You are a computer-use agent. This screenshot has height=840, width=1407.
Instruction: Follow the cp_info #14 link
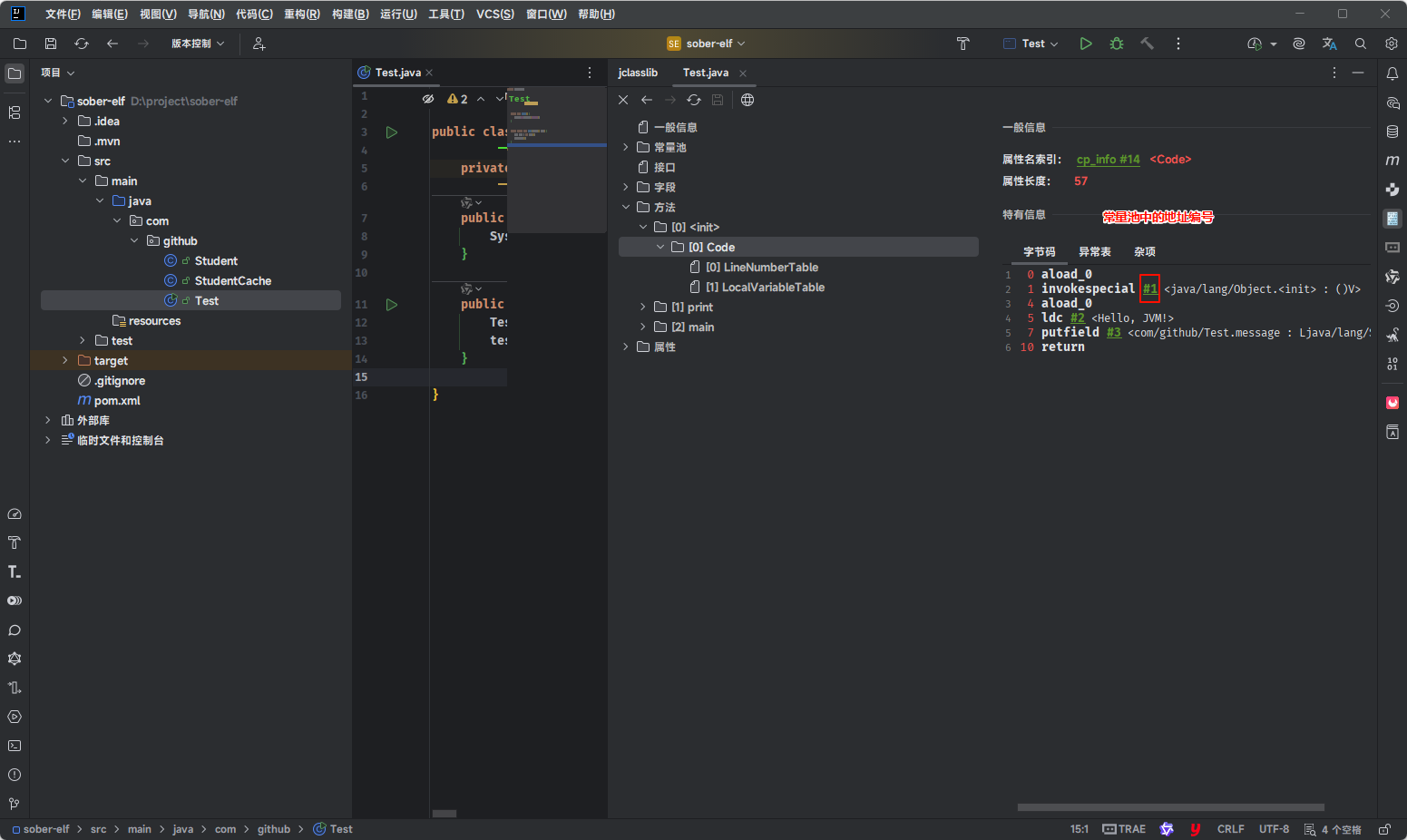coord(1108,160)
